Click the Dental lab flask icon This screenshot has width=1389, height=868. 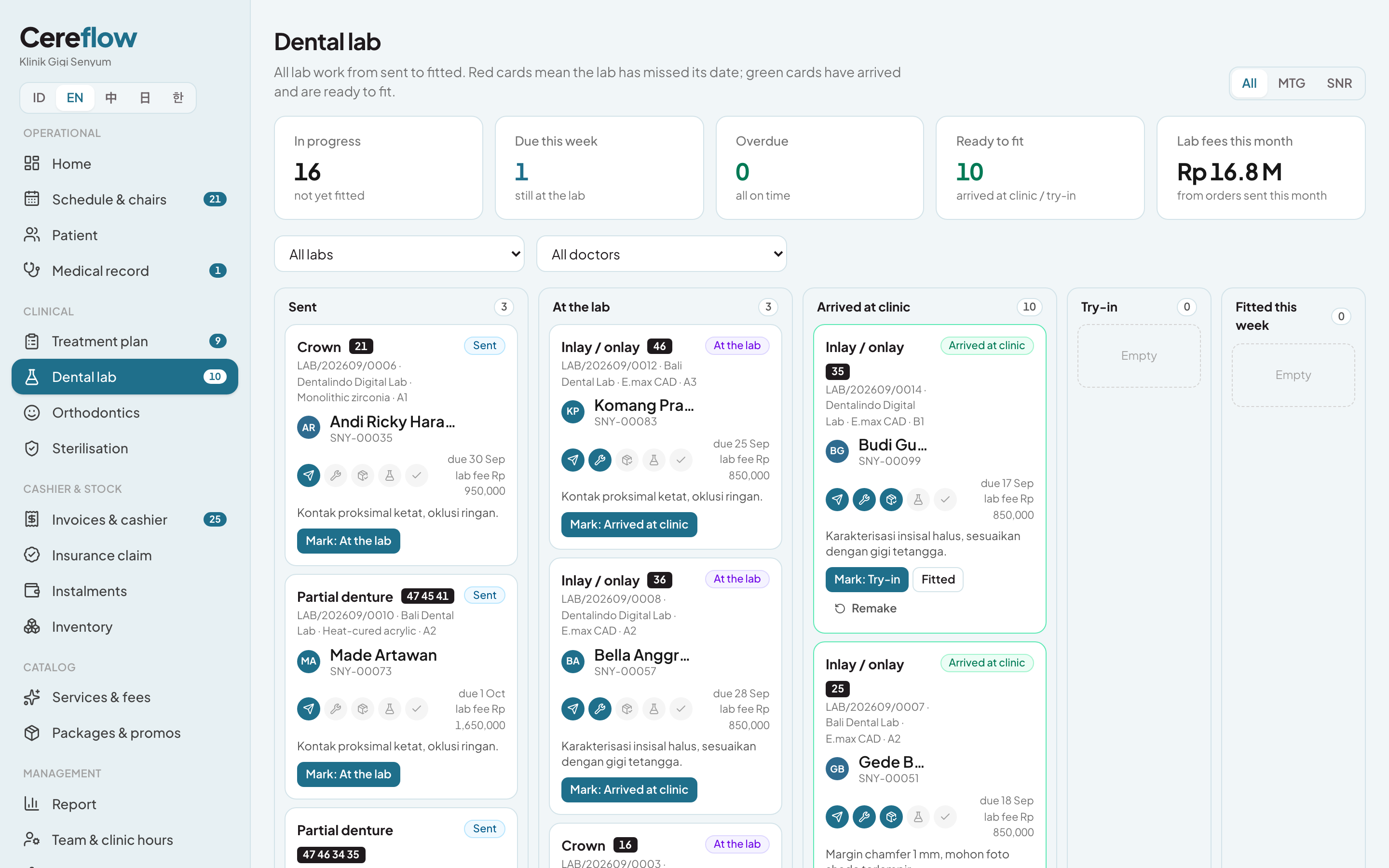(x=31, y=377)
